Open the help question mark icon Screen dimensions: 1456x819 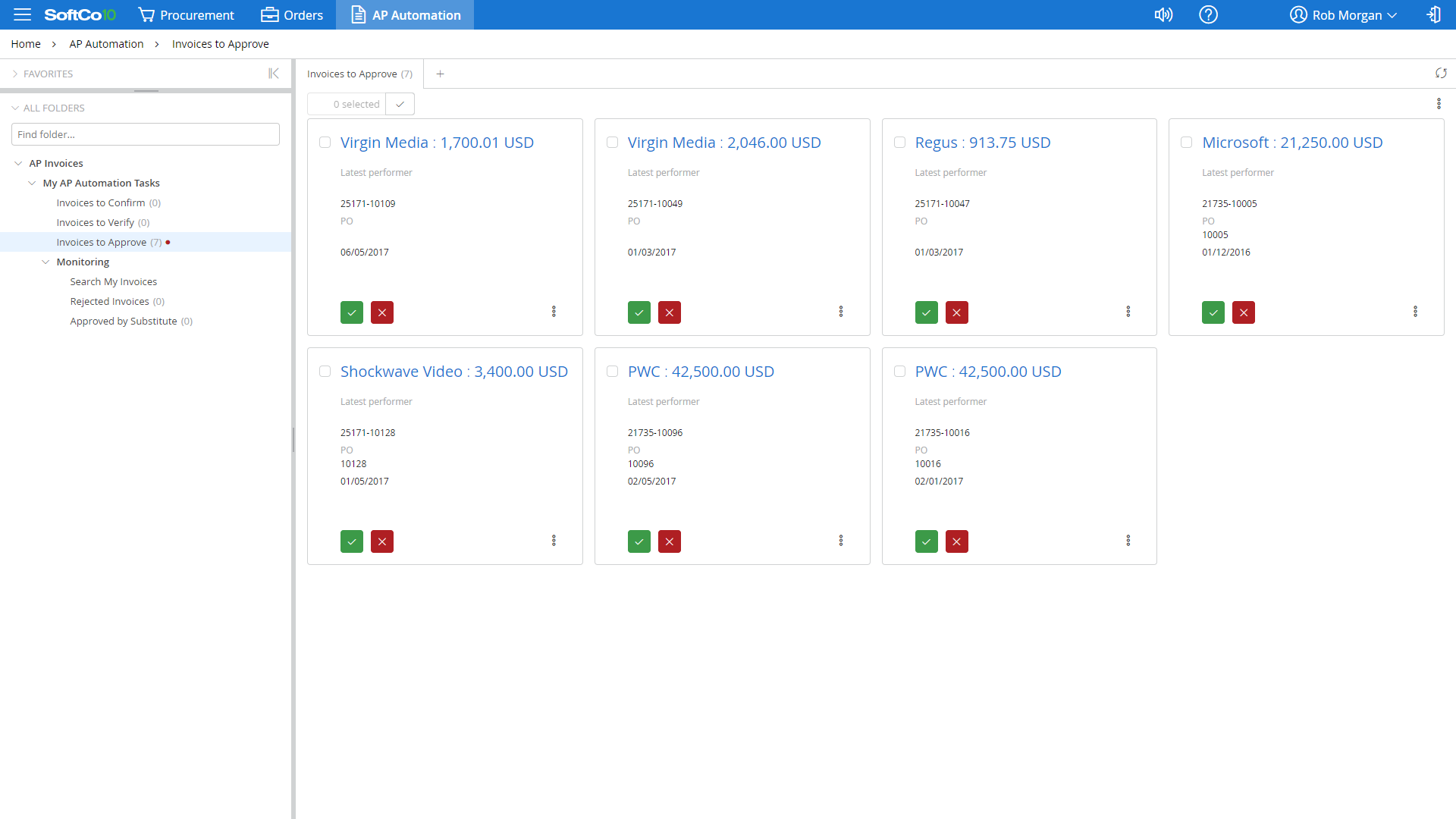pyautogui.click(x=1208, y=14)
